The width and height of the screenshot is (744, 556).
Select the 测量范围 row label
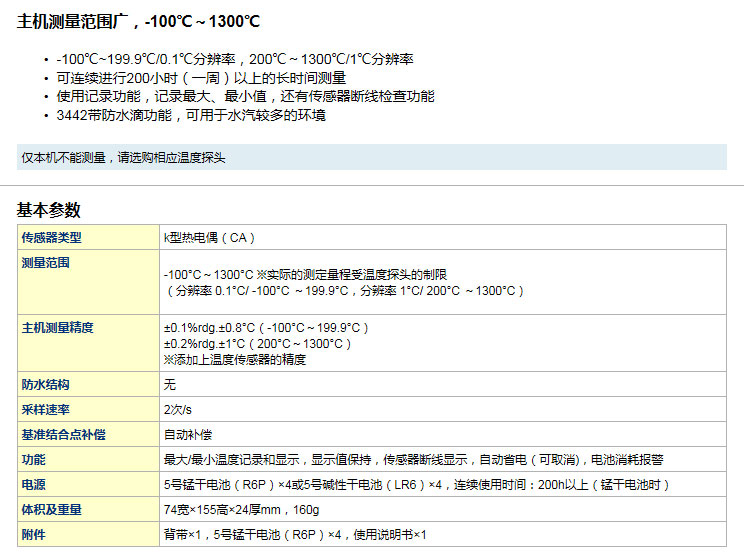[x=46, y=263]
